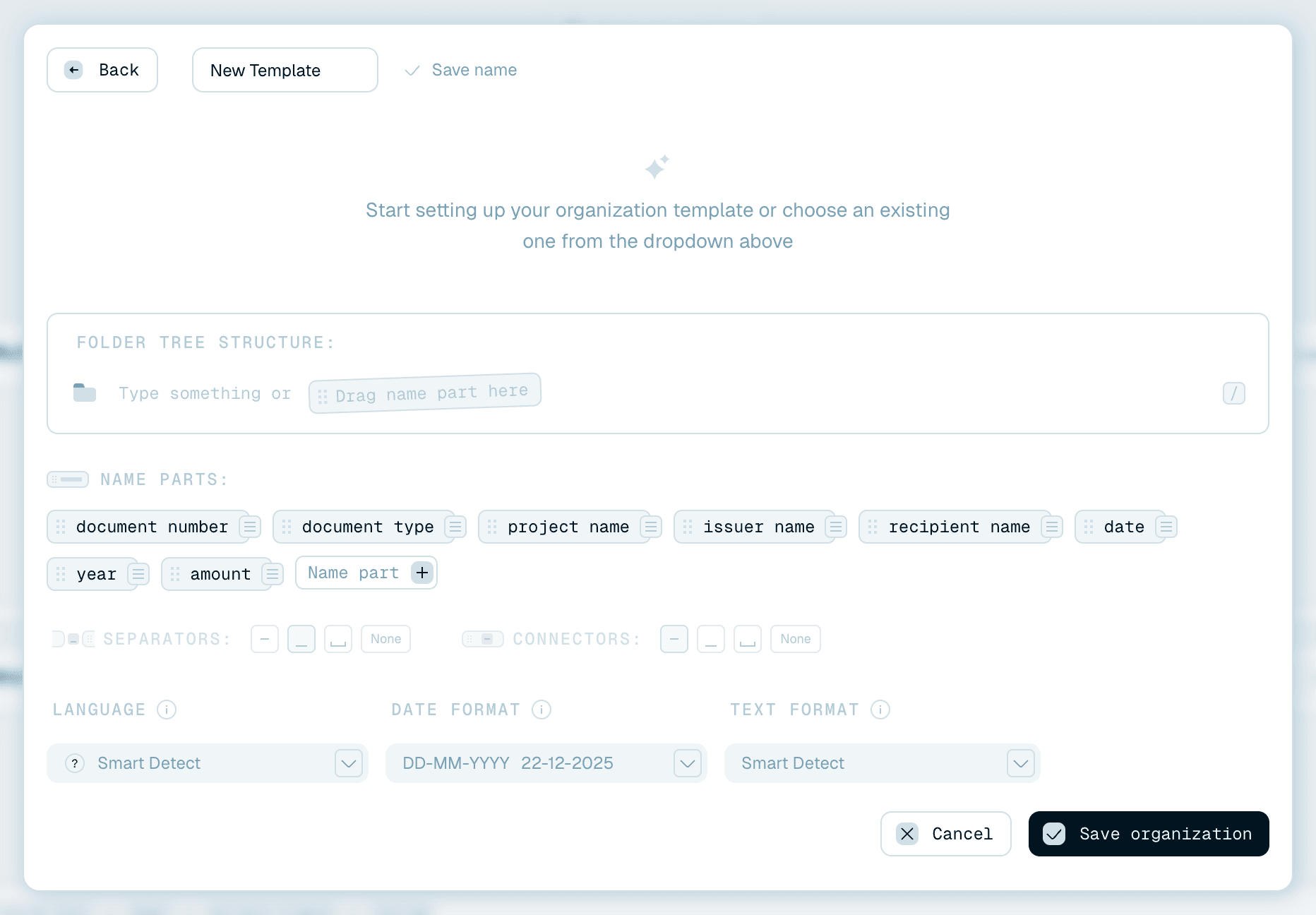Open options menu for document number part

(250, 527)
